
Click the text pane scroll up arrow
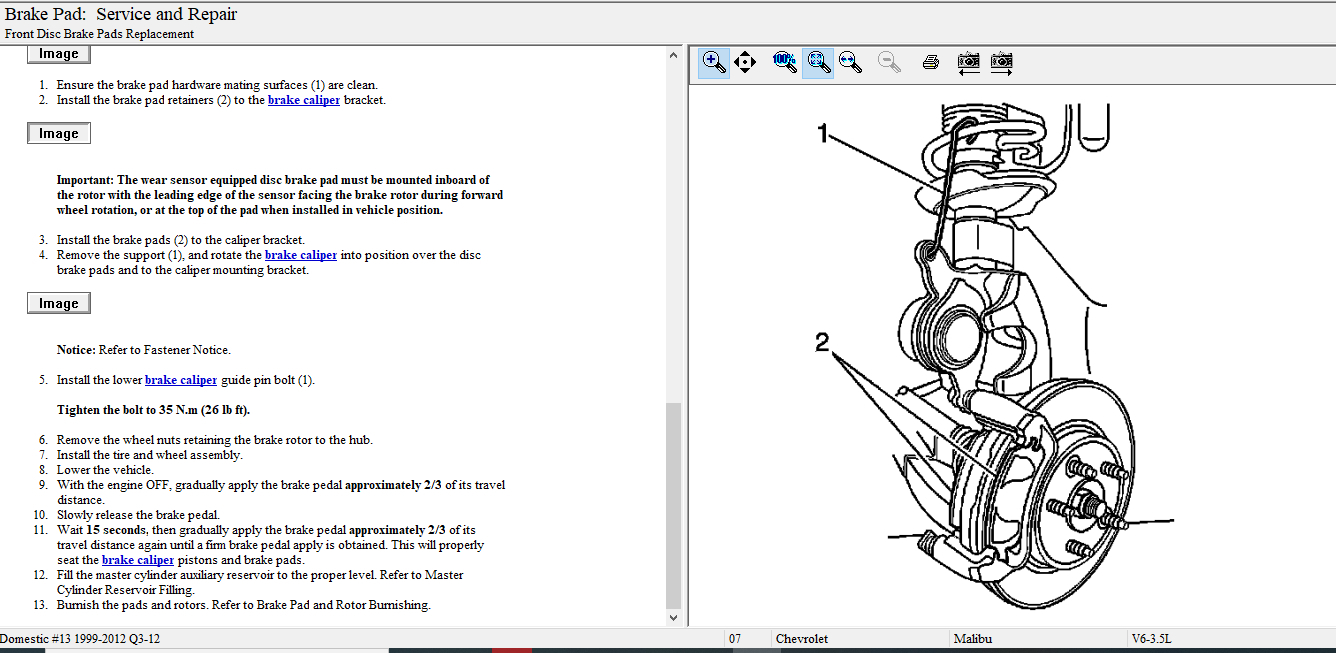click(673, 56)
